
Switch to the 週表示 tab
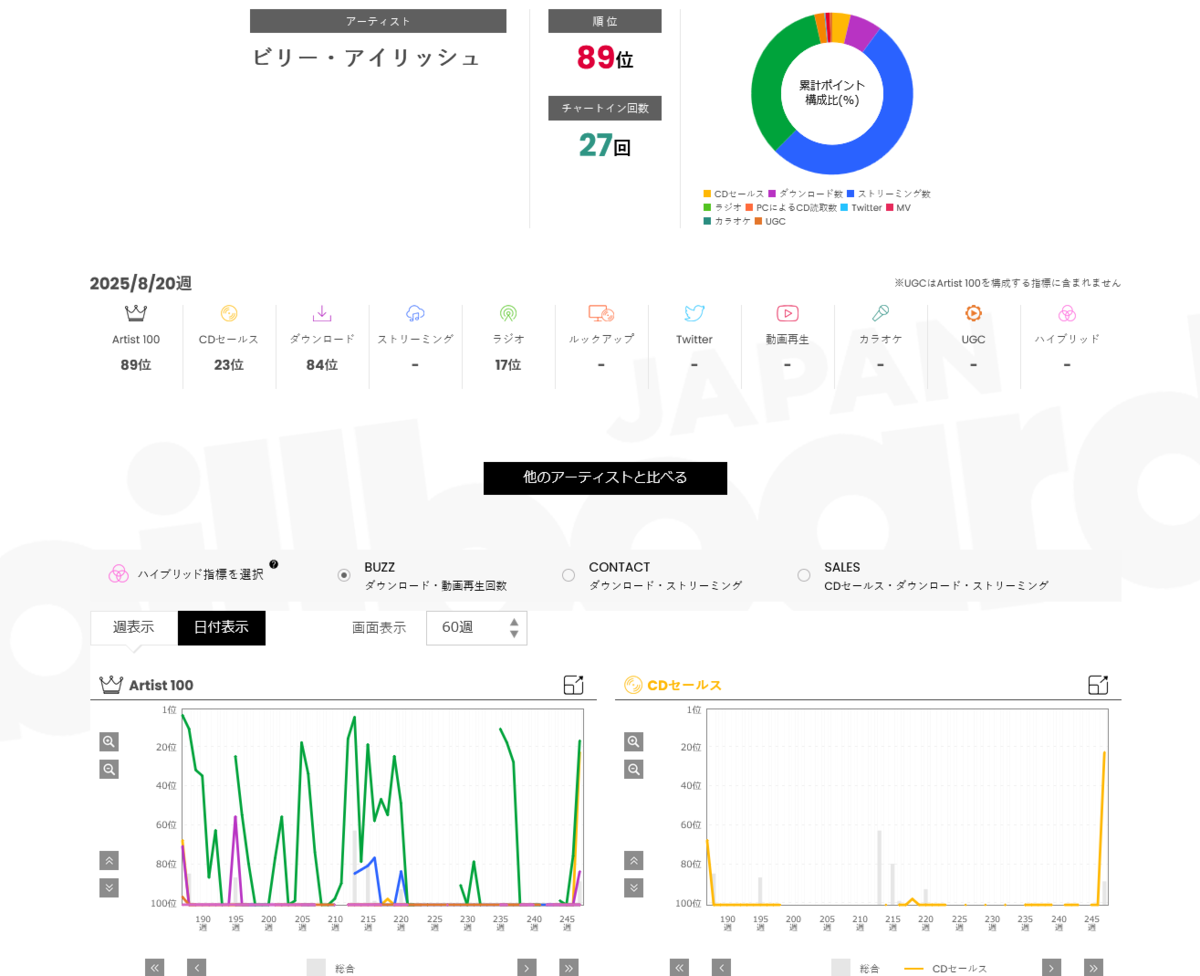tap(134, 628)
